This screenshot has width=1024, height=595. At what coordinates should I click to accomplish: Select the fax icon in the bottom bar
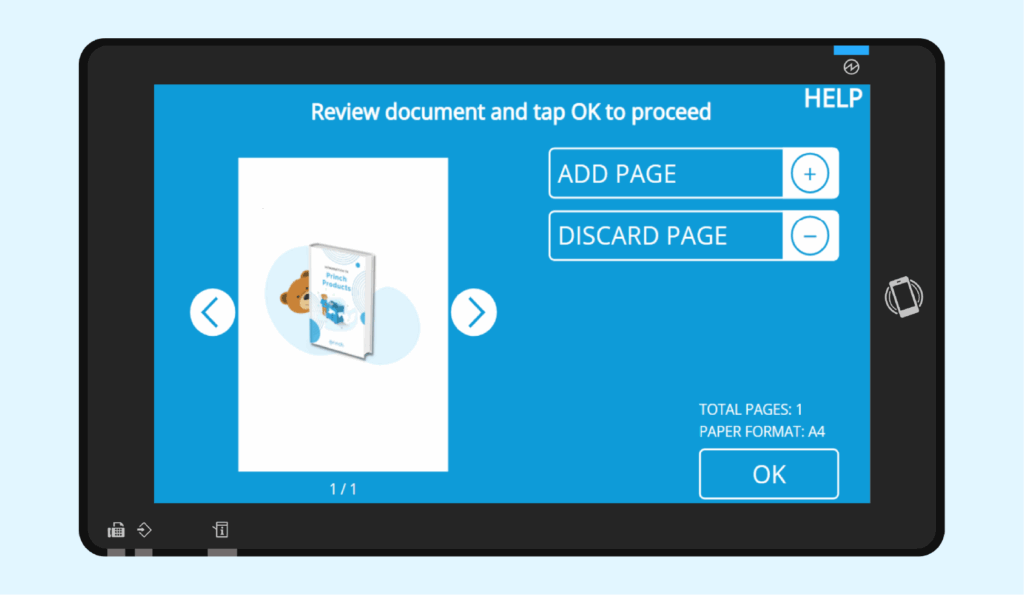coord(116,529)
